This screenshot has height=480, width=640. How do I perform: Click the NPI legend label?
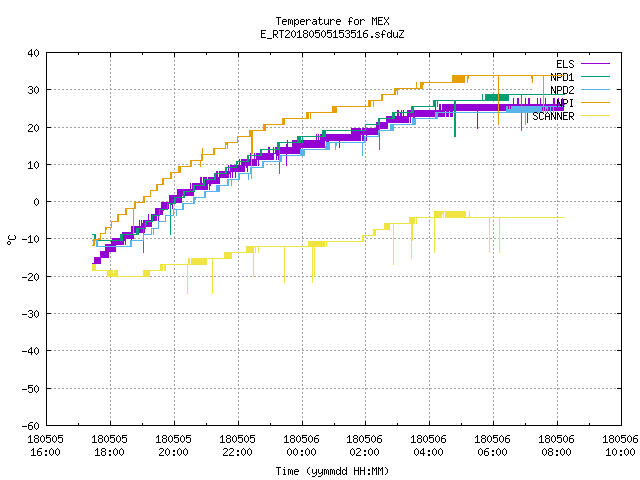pos(565,103)
